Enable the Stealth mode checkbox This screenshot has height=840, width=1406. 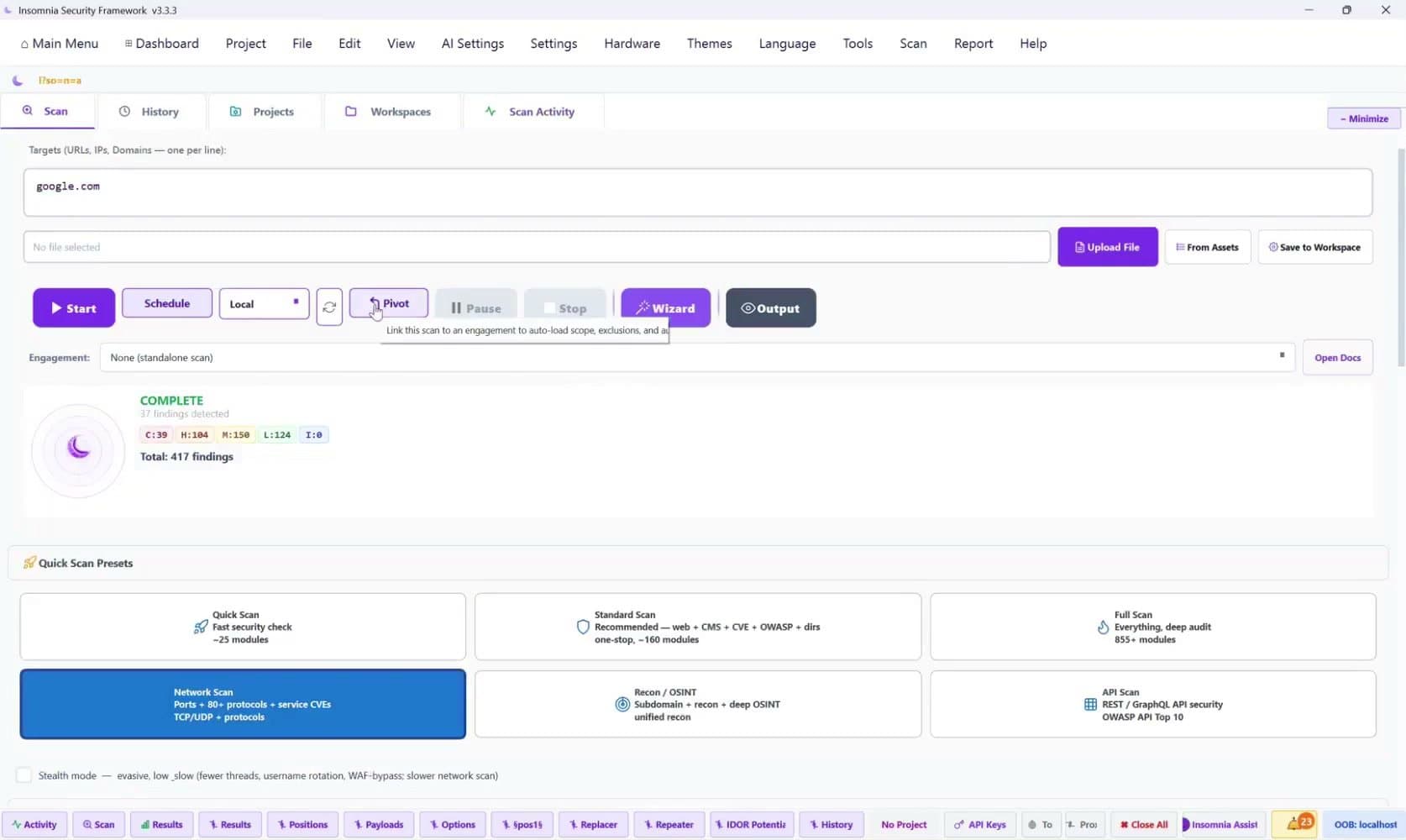click(x=24, y=775)
